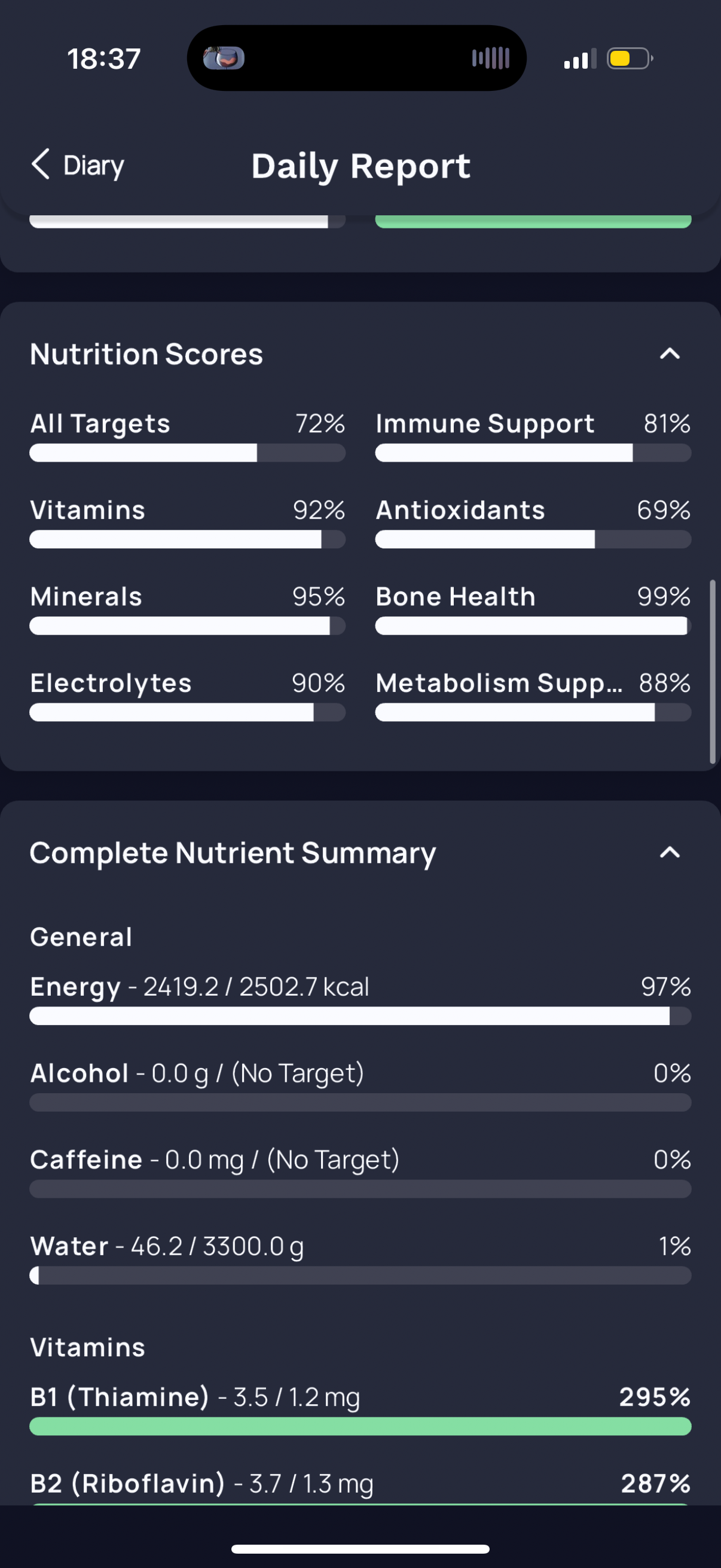Image resolution: width=721 pixels, height=1568 pixels.
Task: Tap the page scrollbar indicator
Action: tap(713, 672)
